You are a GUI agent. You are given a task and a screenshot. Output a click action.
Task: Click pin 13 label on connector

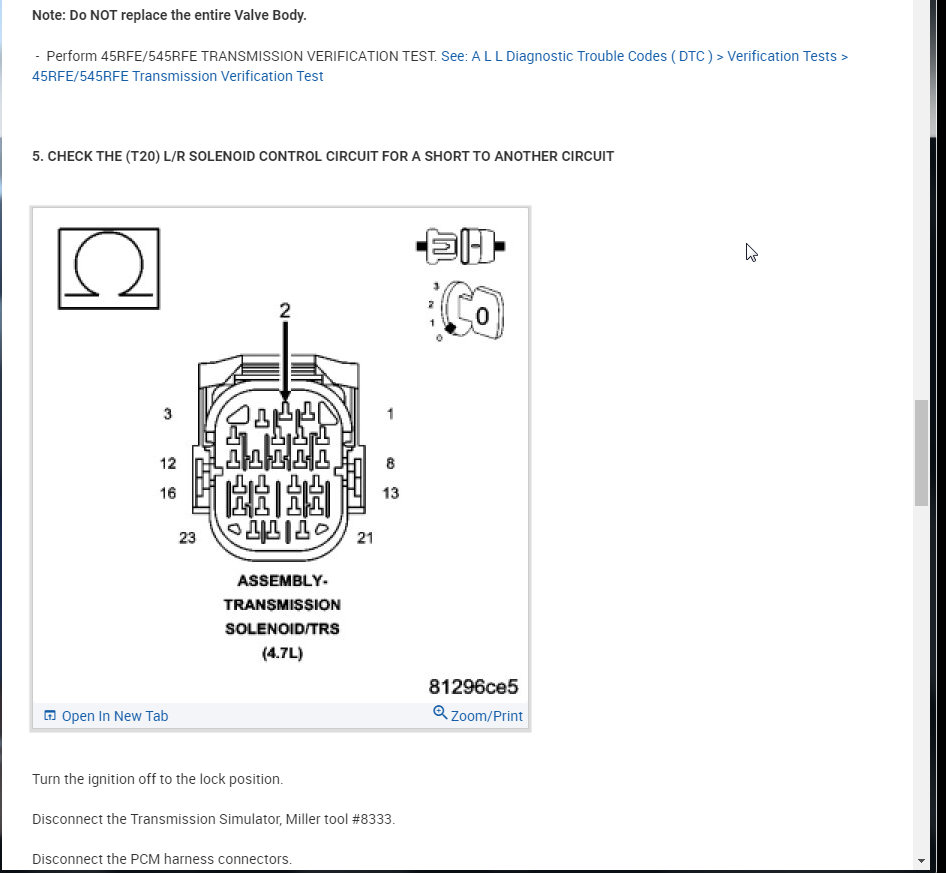click(x=390, y=493)
